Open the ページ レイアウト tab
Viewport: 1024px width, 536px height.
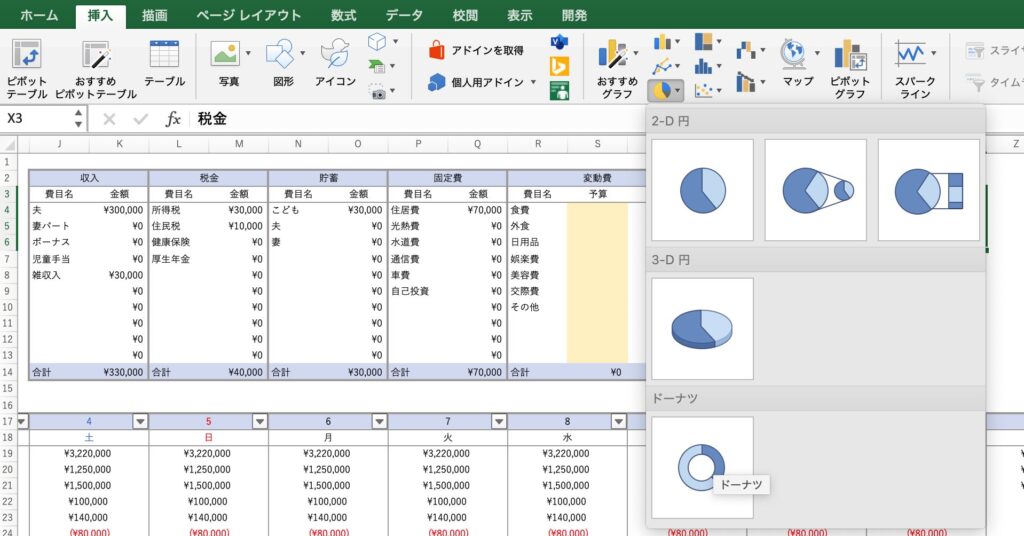click(248, 15)
